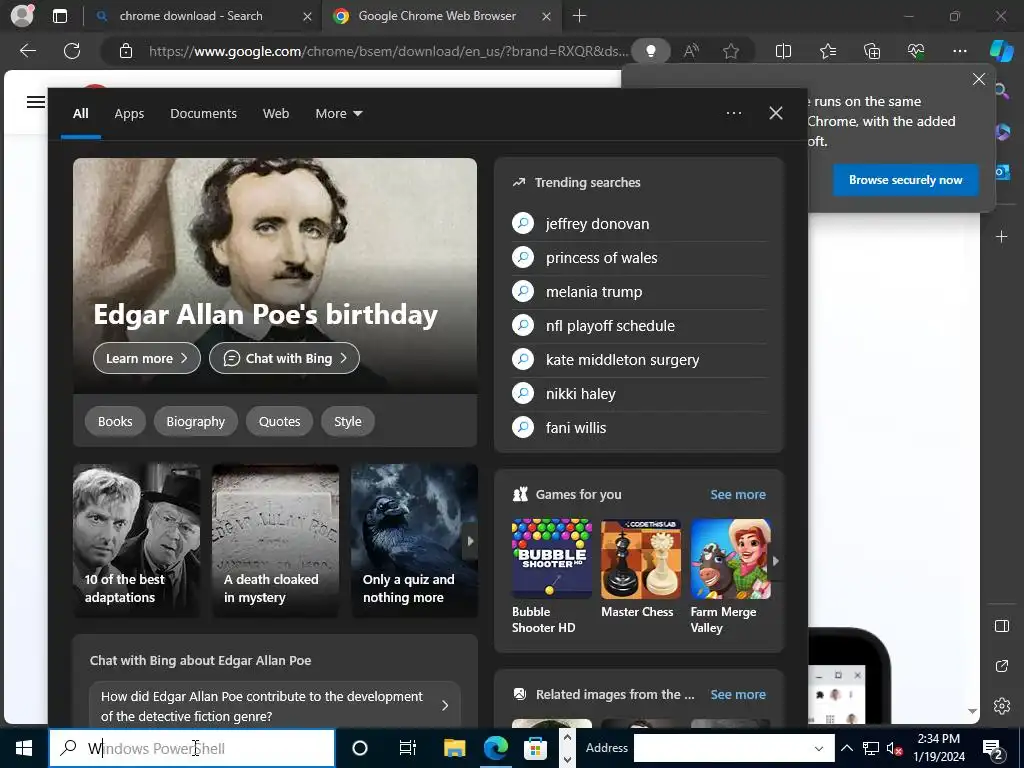Open sidebar settings gear icon
Viewport: 1024px width, 768px height.
1002,706
